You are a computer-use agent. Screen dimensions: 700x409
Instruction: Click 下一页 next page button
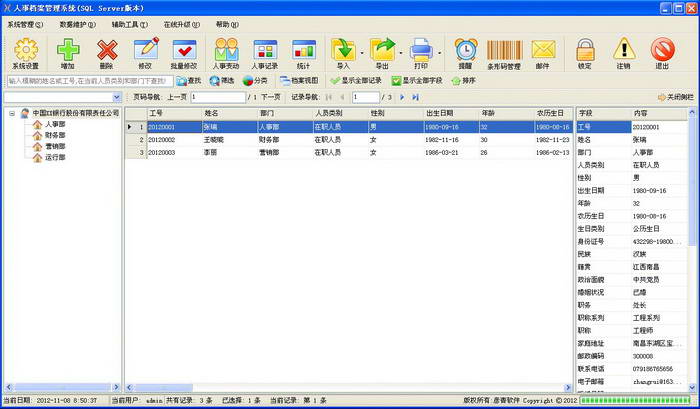271,97
